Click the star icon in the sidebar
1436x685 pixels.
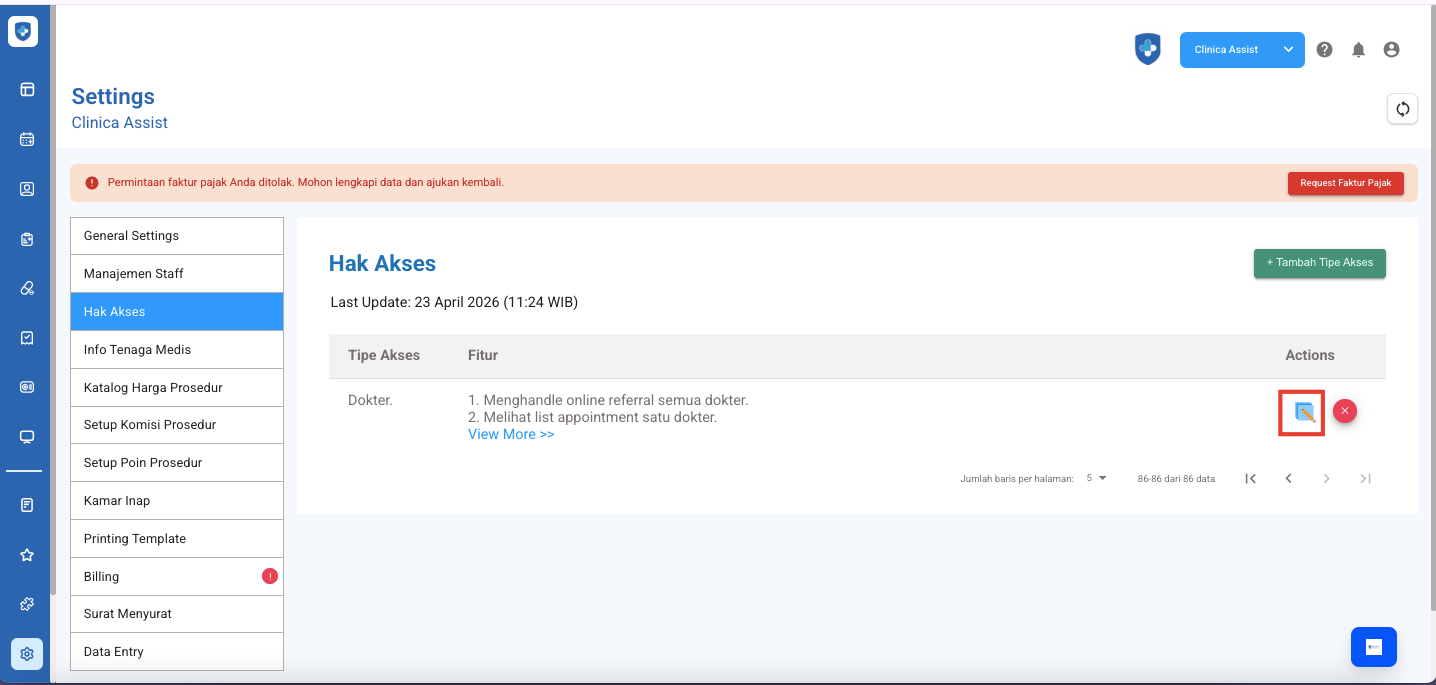pos(27,555)
